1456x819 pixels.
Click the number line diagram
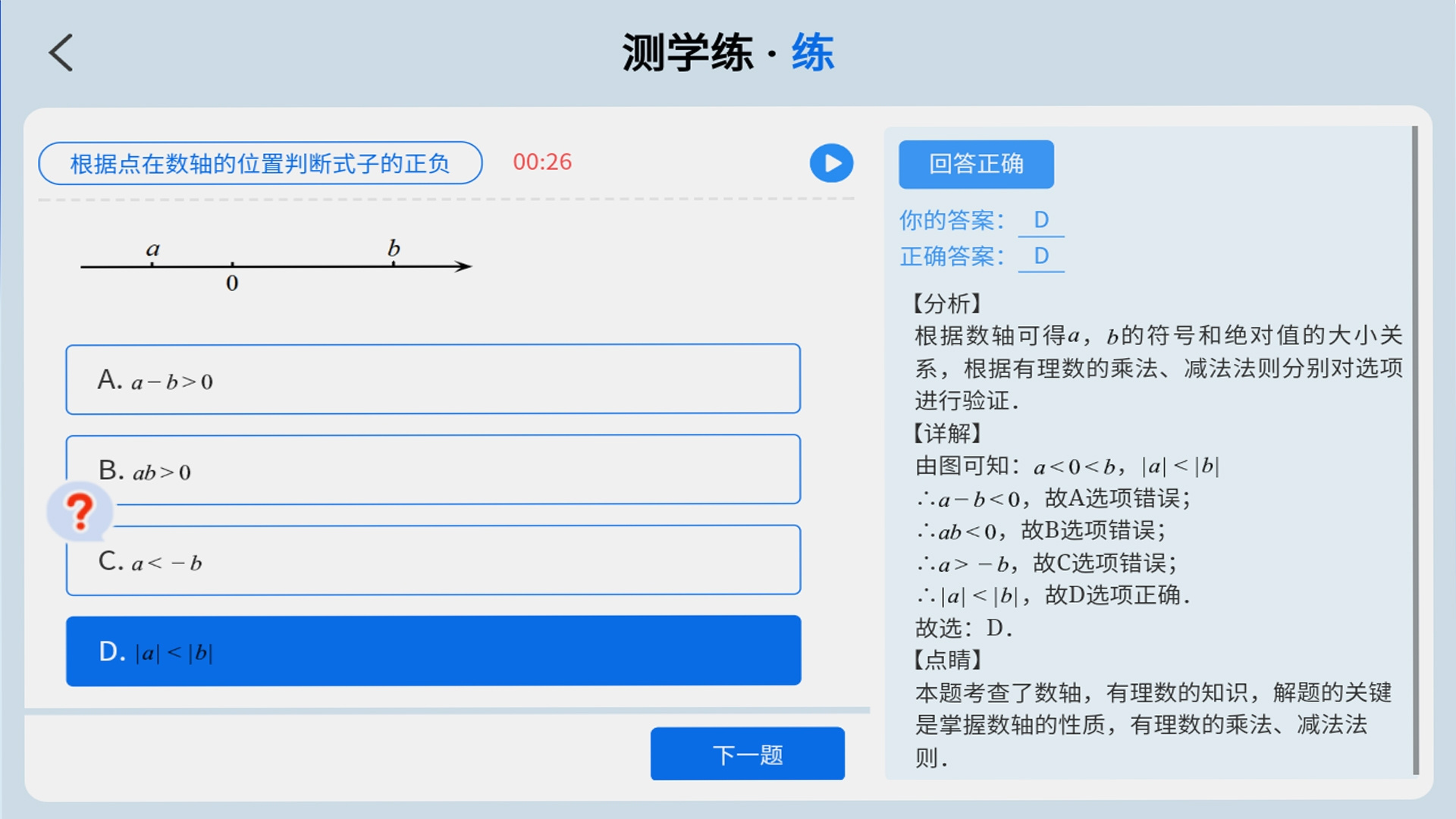tap(276, 265)
